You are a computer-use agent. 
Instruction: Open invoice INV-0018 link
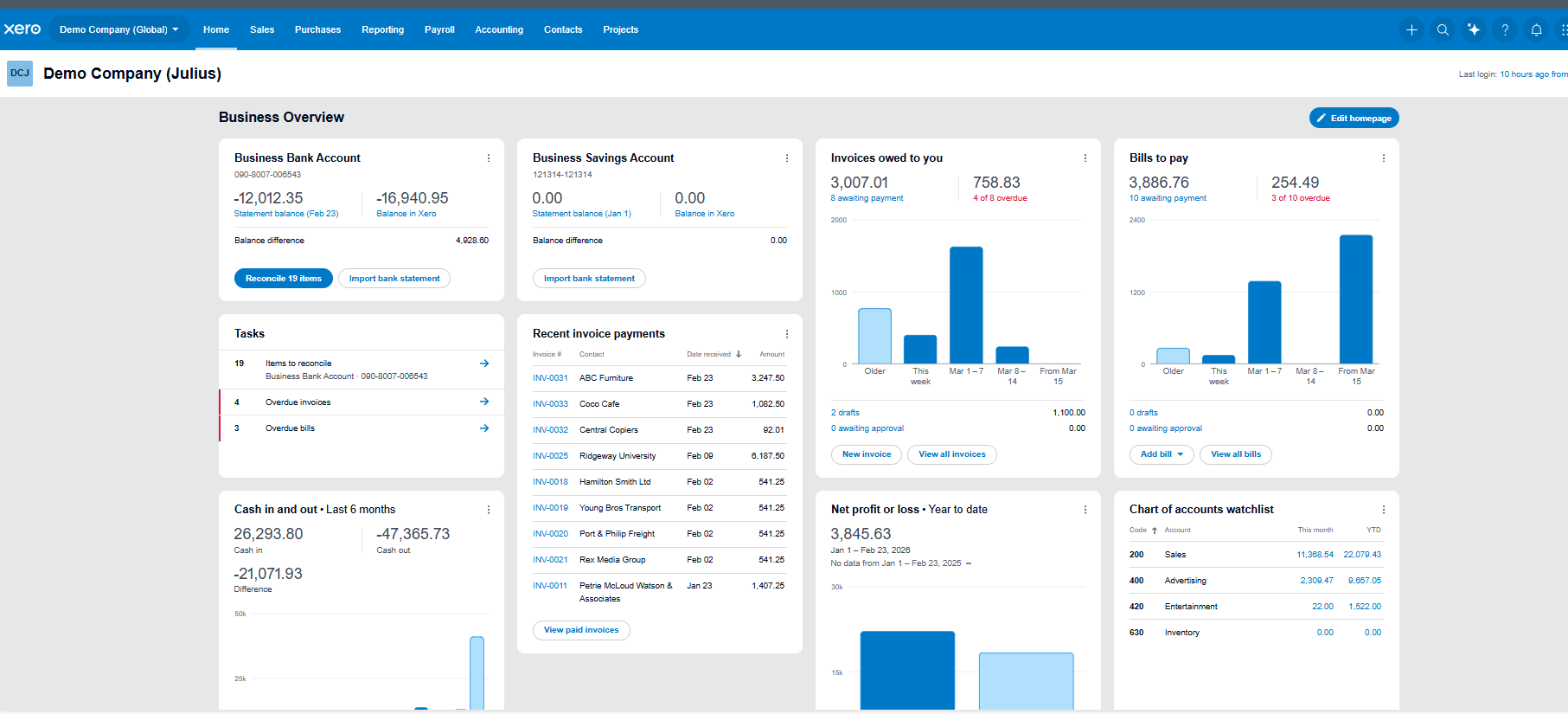coord(550,482)
